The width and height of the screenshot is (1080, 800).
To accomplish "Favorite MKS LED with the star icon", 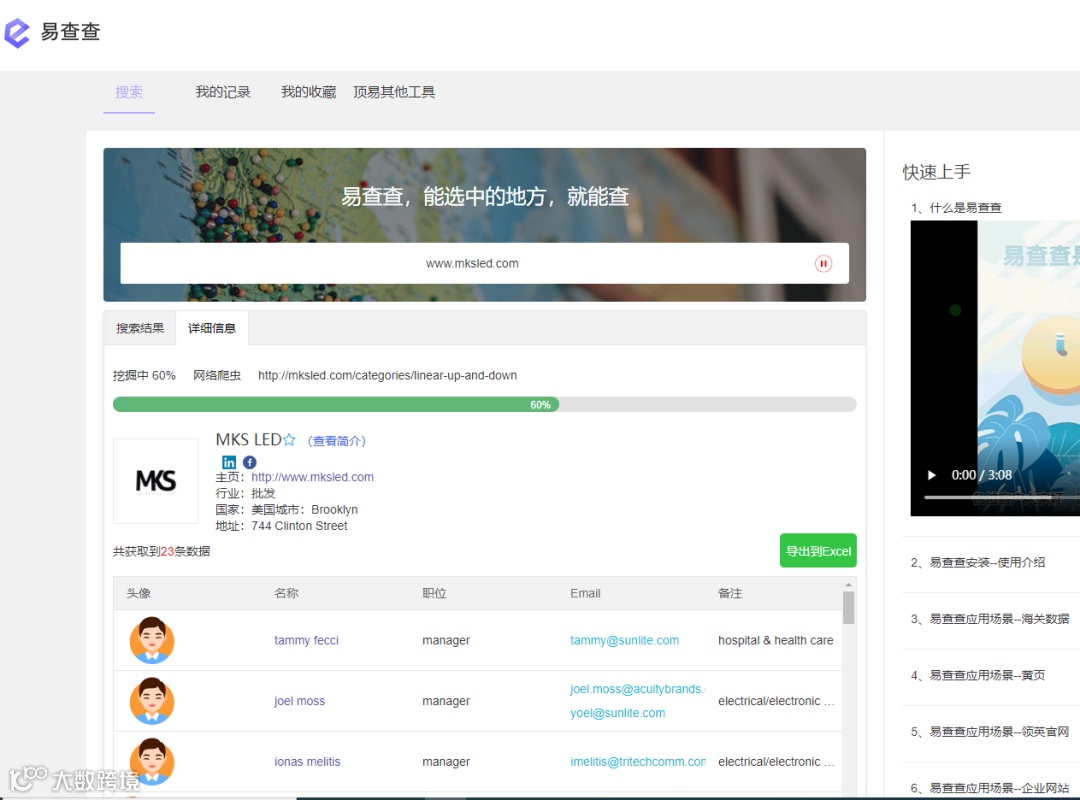I will (x=289, y=440).
